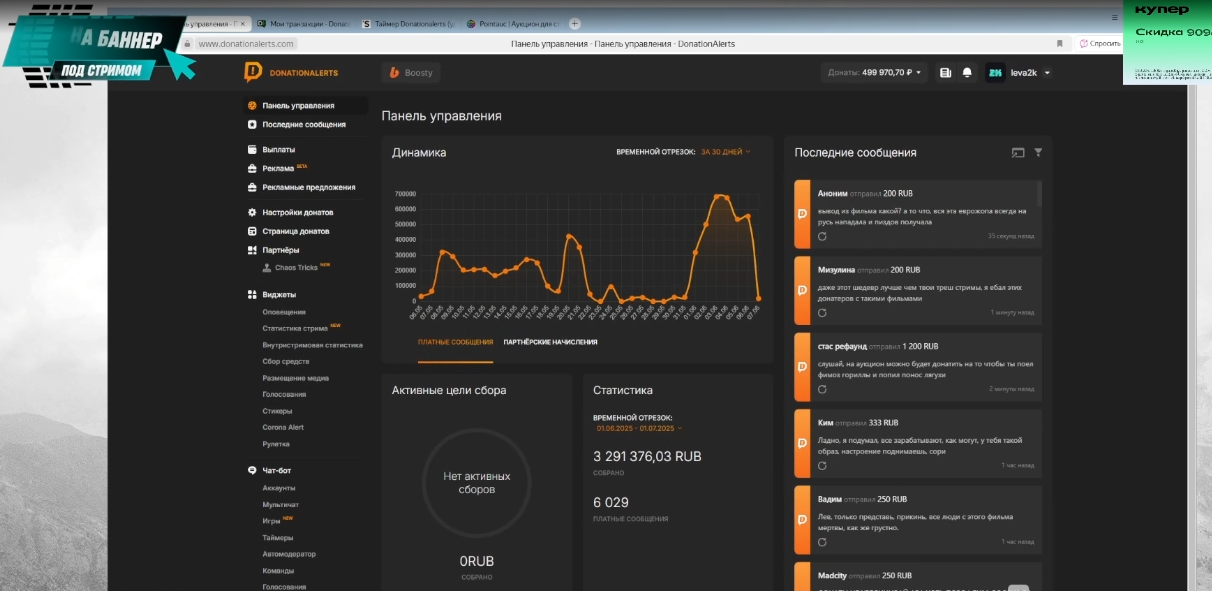Open 'Статистика стрима' widget link
This screenshot has width=1212, height=591.
tap(295, 328)
